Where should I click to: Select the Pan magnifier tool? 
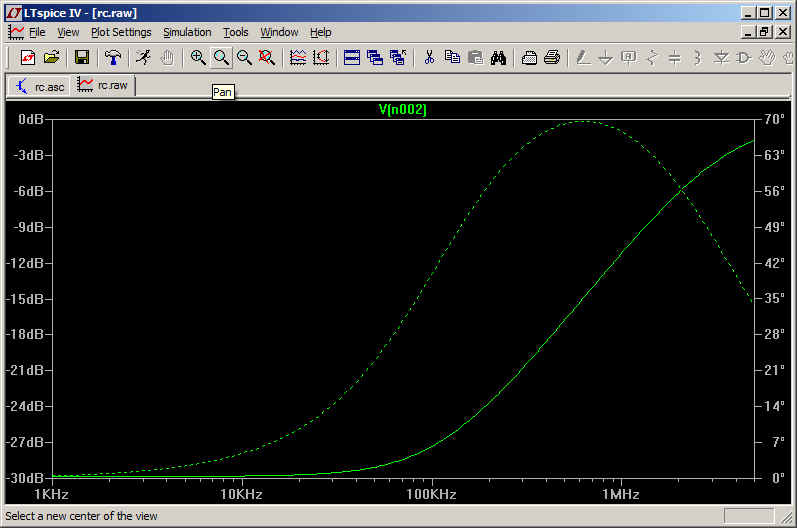(221, 58)
